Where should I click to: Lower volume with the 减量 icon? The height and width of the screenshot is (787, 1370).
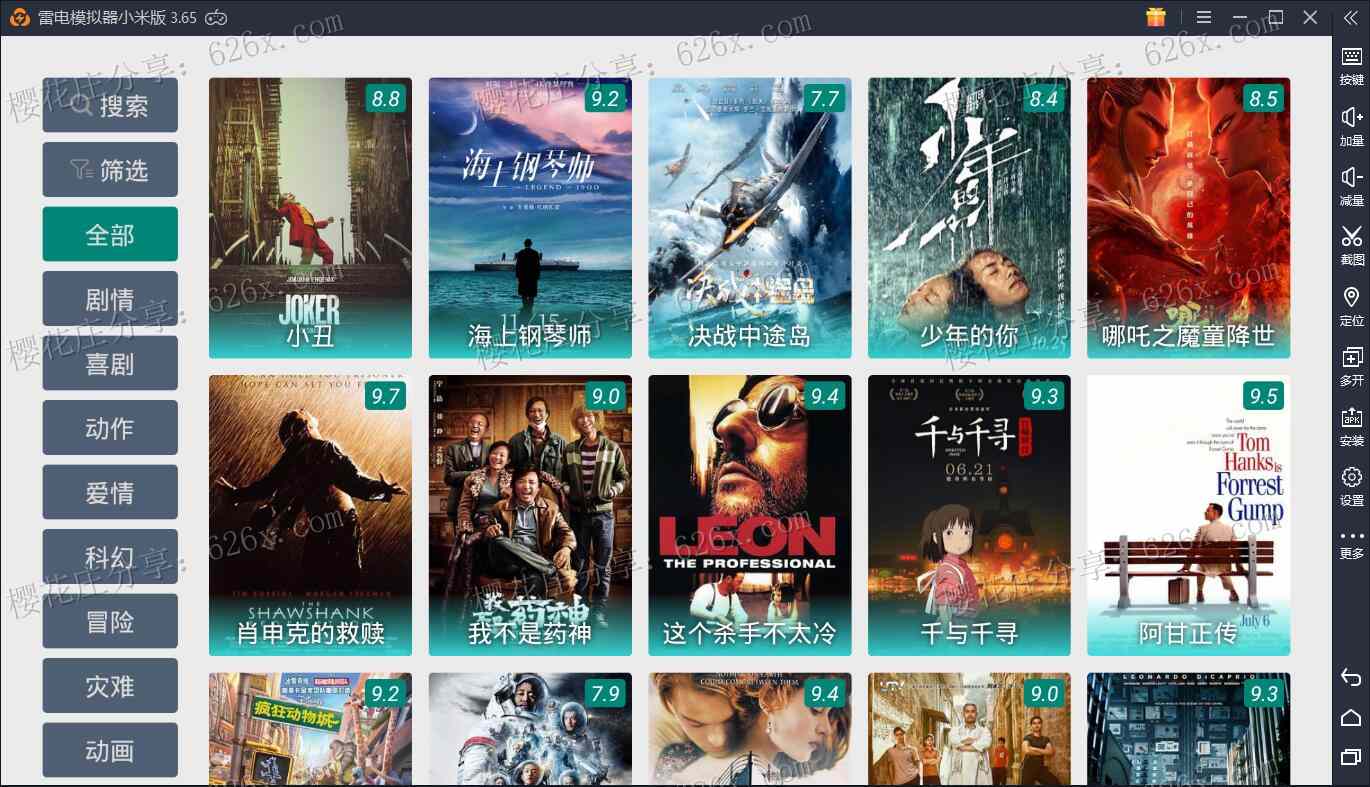pyautogui.click(x=1351, y=186)
